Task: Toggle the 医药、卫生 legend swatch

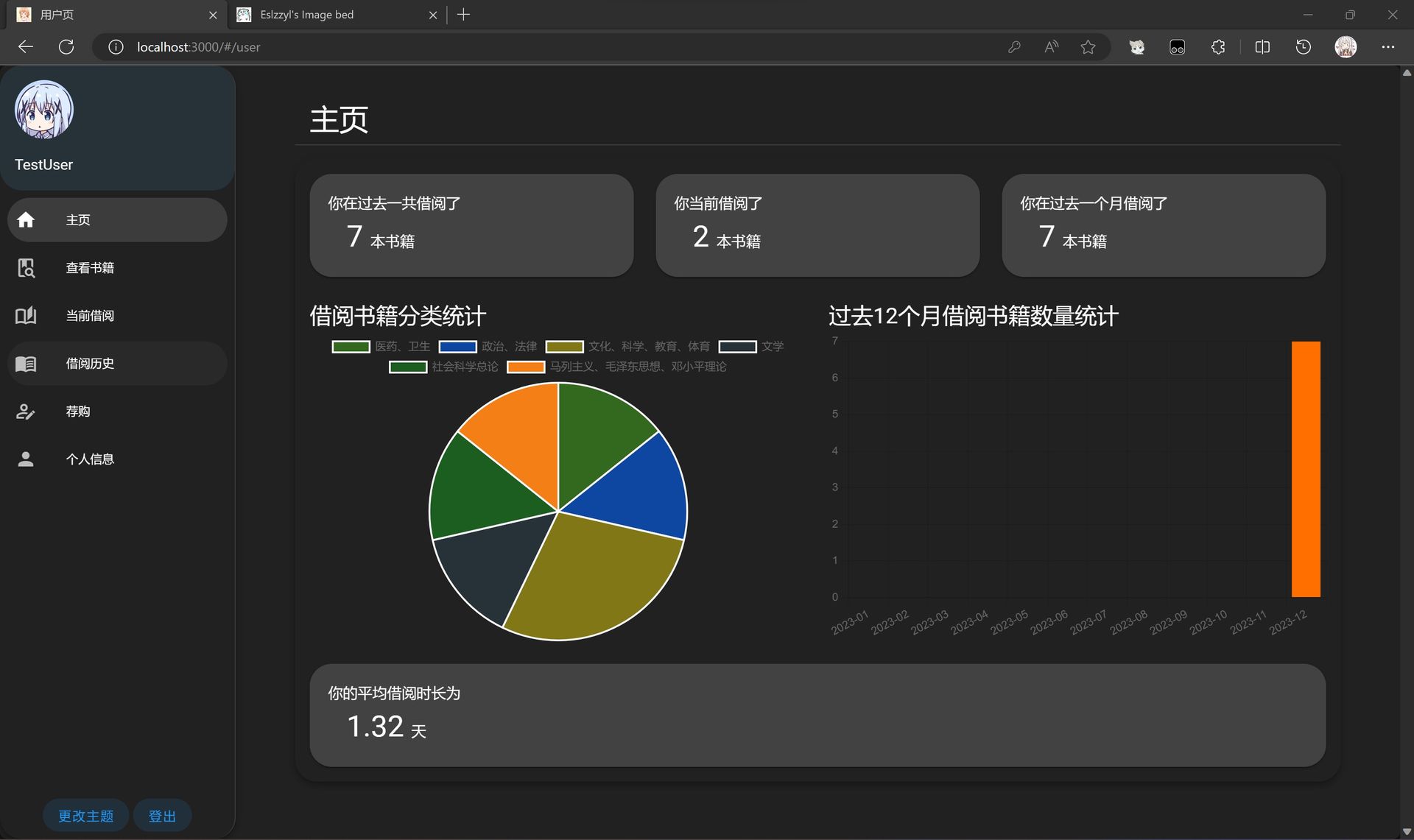Action: click(x=351, y=347)
